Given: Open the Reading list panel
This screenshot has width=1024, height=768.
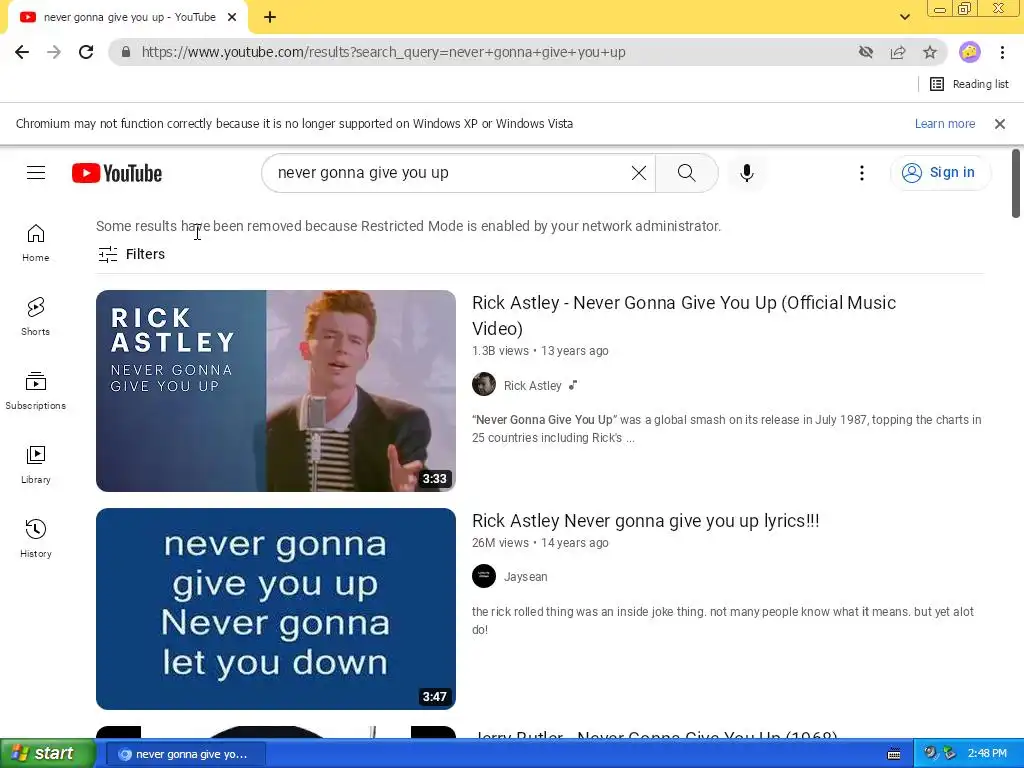Looking at the screenshot, I should (x=969, y=84).
